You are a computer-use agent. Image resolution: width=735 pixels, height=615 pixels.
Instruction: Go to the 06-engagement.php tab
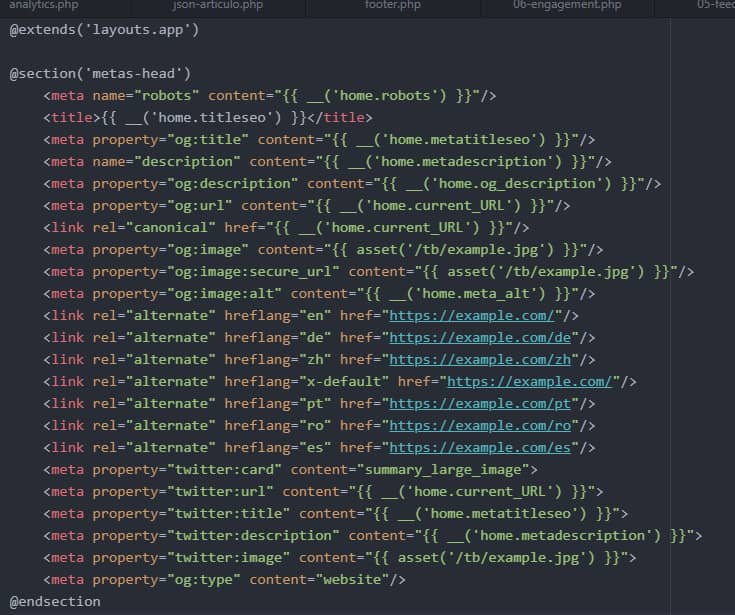tap(567, 5)
